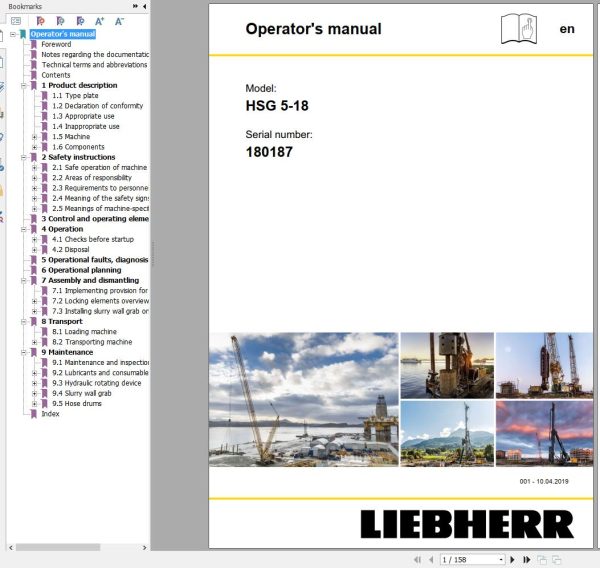Select the Operator's manual bookmark
The width and height of the screenshot is (600, 568).
63,34
